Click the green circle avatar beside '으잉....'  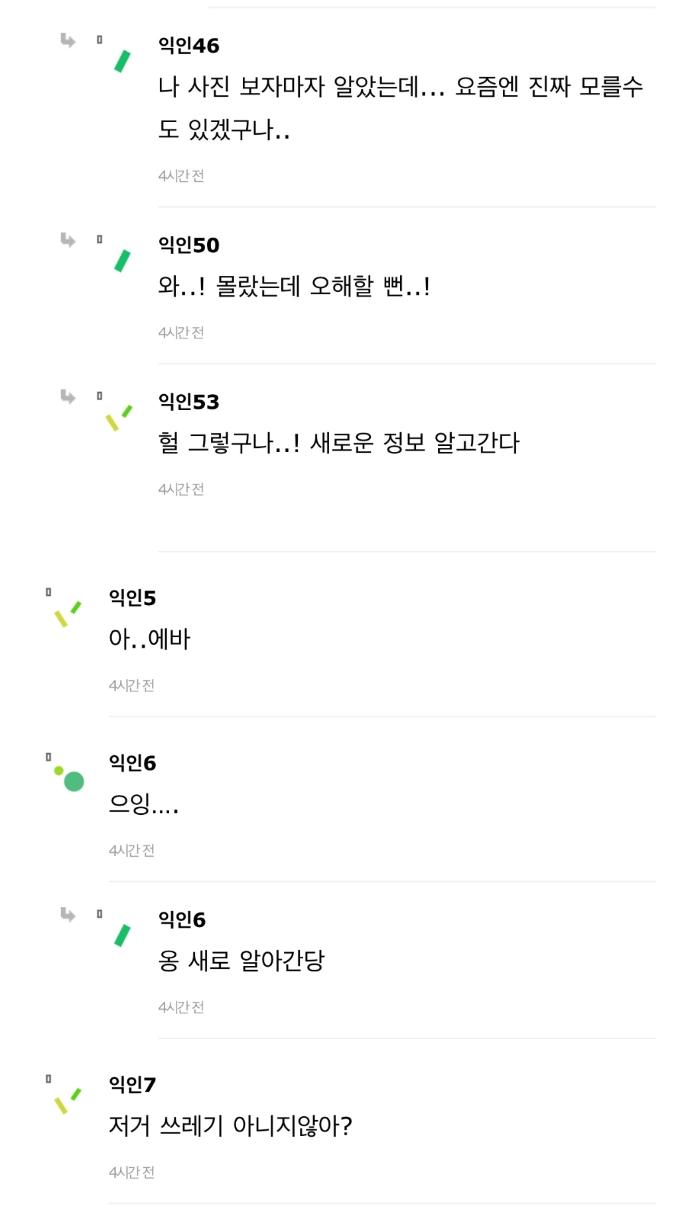click(x=70, y=778)
